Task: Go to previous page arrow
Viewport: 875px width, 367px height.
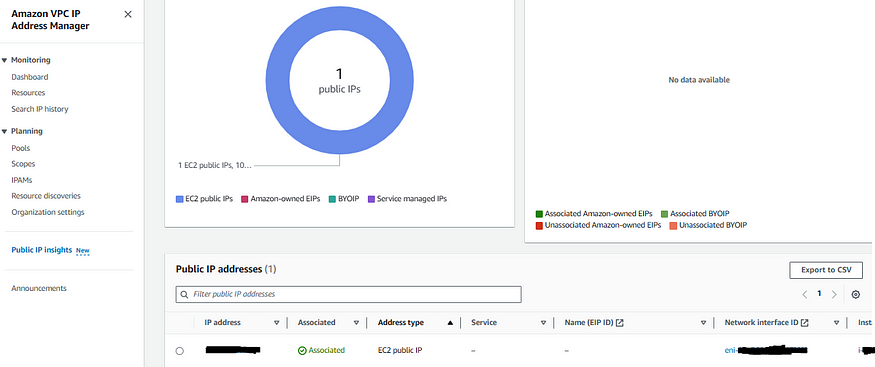Action: [x=805, y=294]
